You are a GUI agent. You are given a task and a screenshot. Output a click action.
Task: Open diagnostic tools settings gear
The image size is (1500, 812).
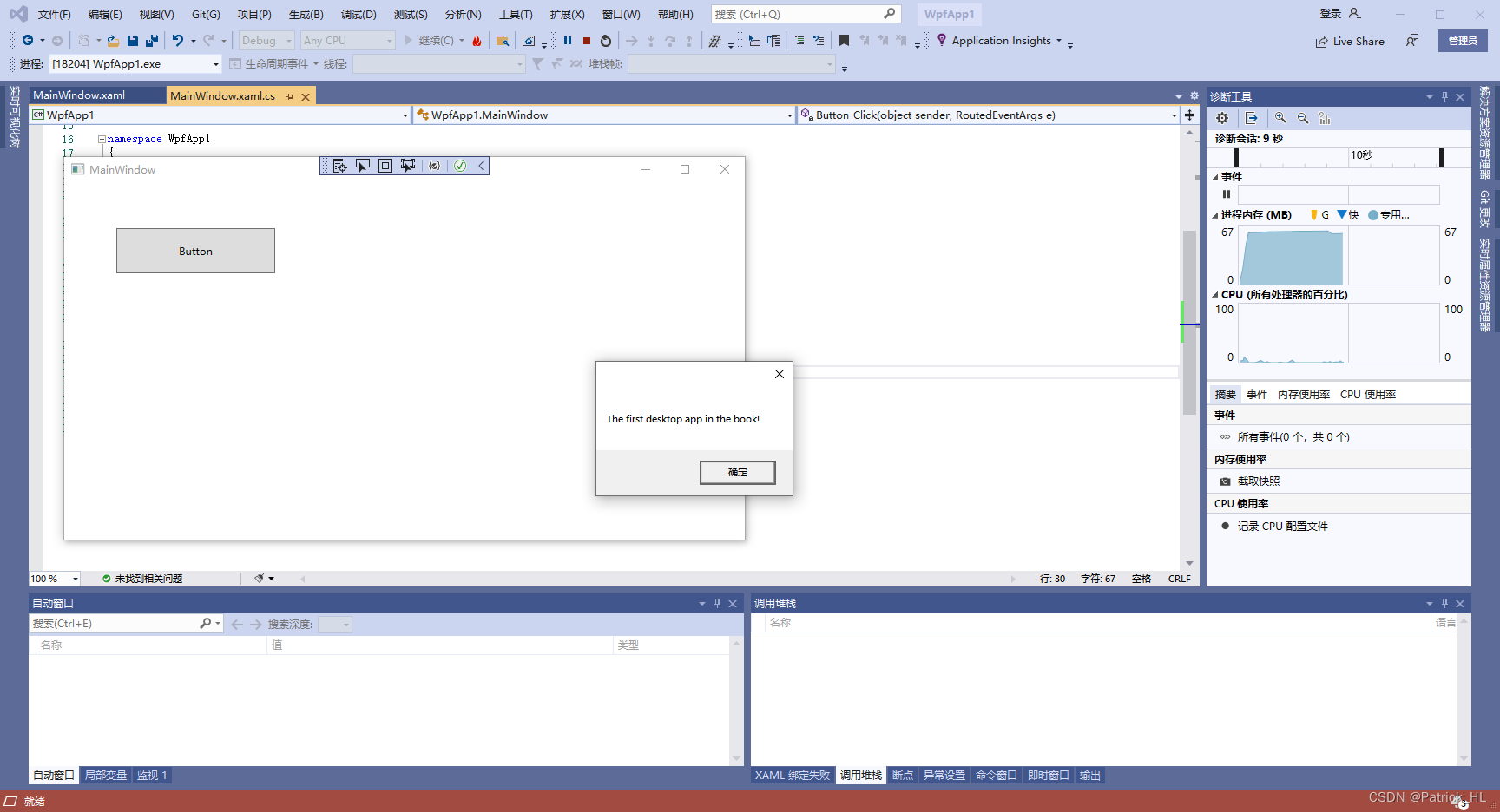tap(1222, 118)
